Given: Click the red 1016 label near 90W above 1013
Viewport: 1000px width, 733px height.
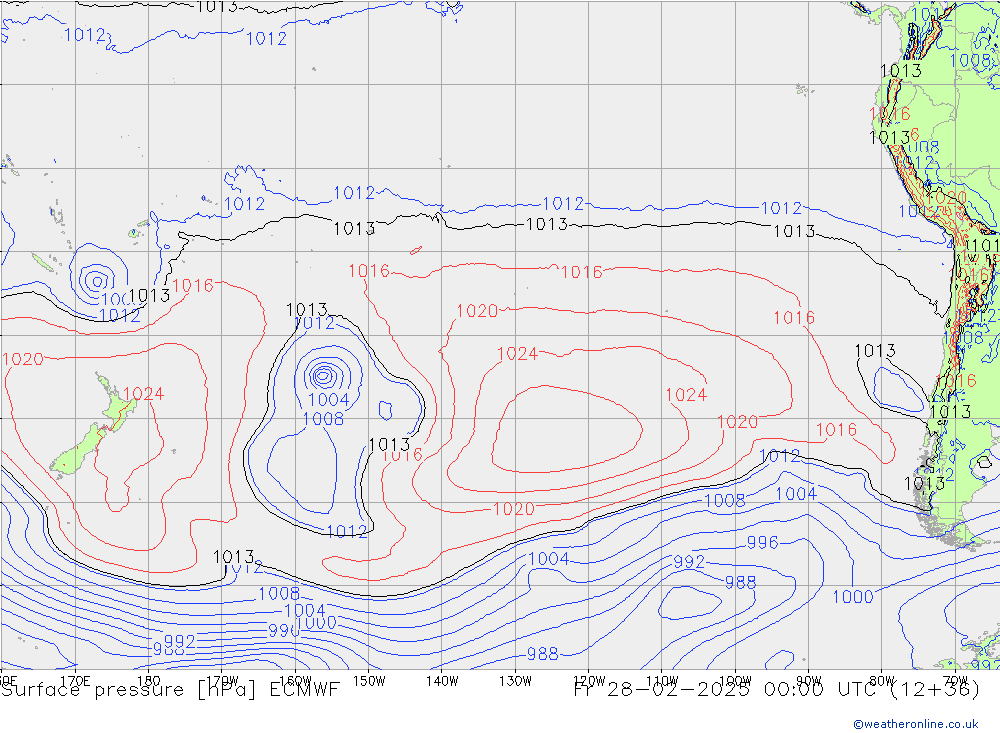Looking at the screenshot, I should [794, 318].
